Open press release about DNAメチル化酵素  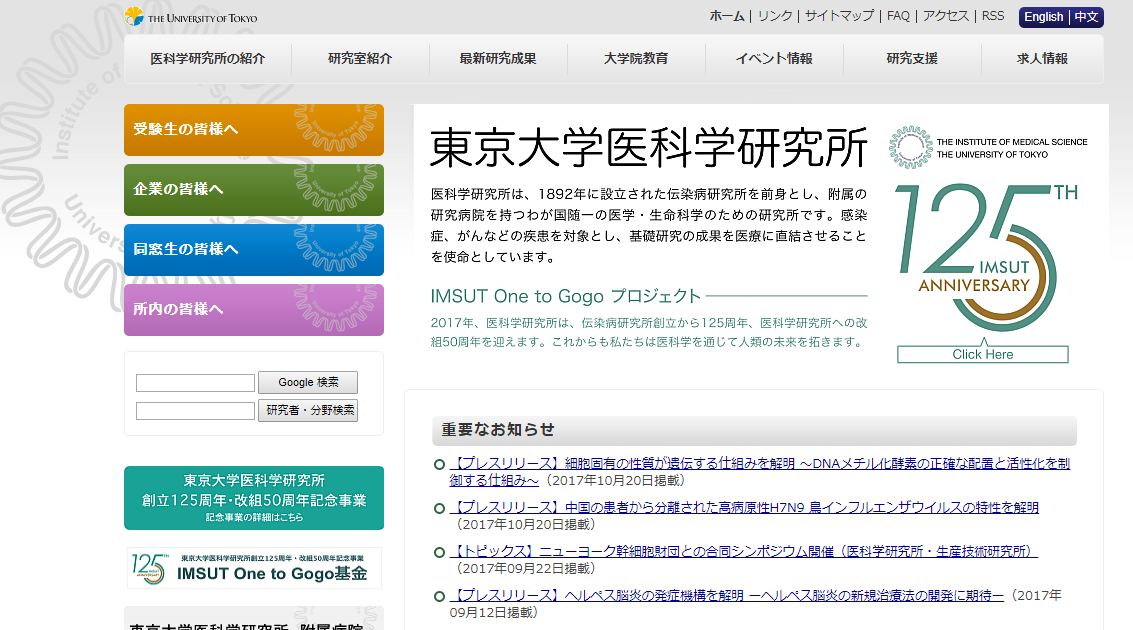pyautogui.click(x=759, y=472)
